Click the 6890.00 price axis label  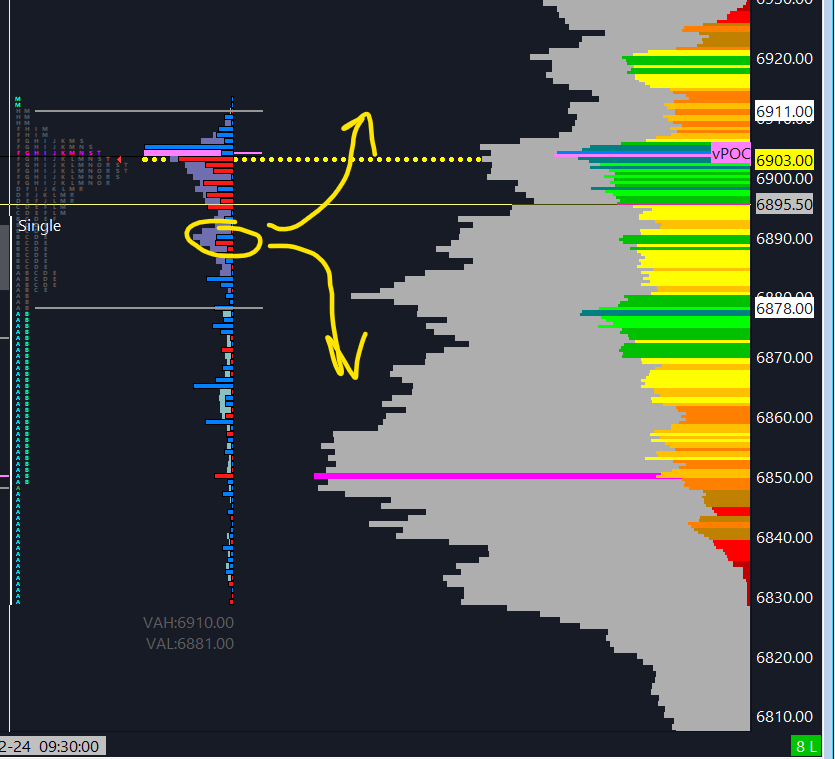point(784,238)
